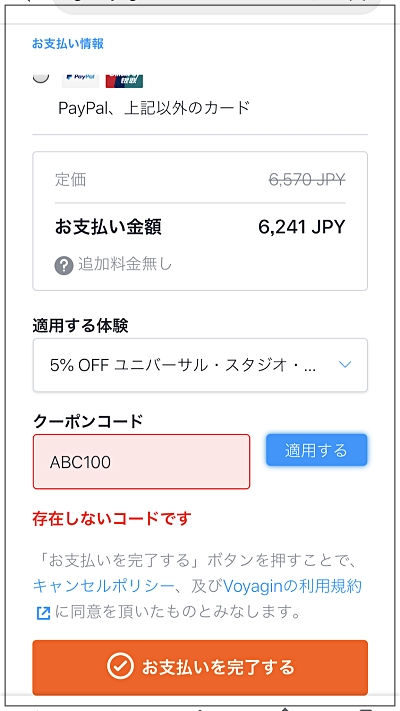This screenshot has width=400, height=711.
Task: Click the 存在しないコードです error message
Action: click(112, 518)
